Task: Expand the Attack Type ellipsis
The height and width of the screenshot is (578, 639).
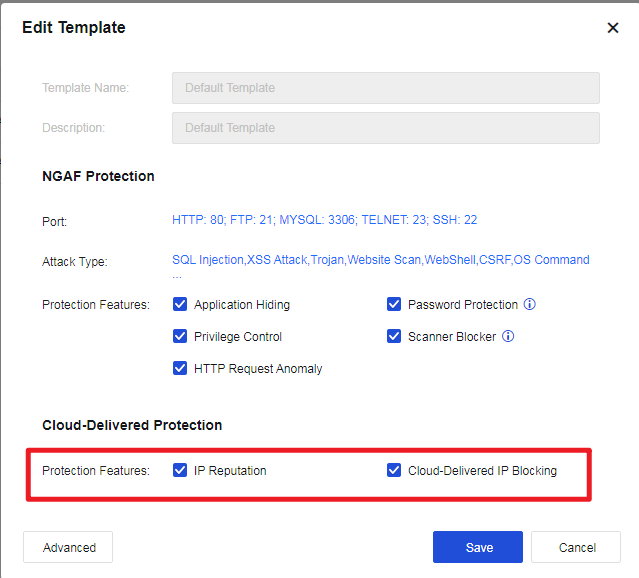Action: (x=177, y=274)
